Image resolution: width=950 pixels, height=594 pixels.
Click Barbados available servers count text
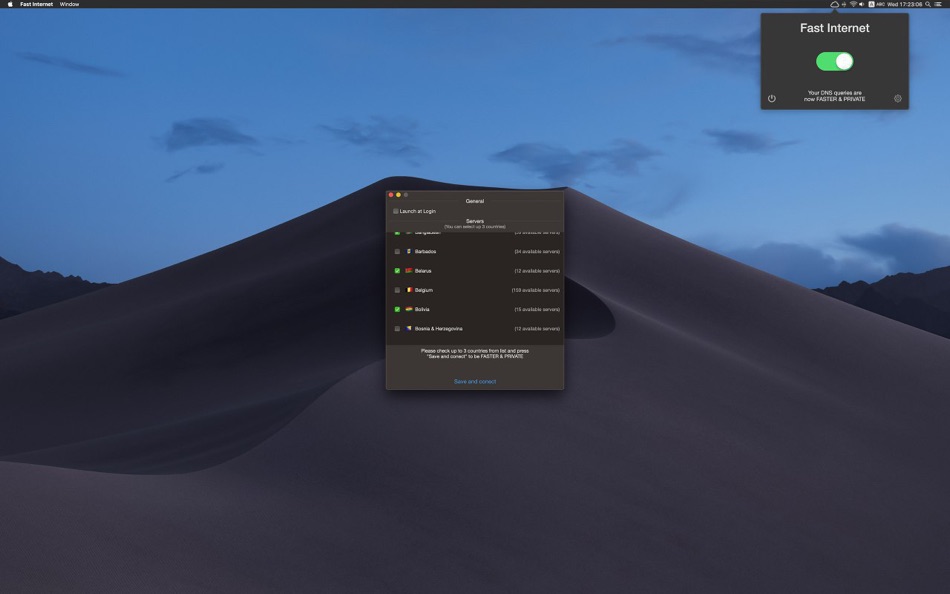pyautogui.click(x=537, y=252)
